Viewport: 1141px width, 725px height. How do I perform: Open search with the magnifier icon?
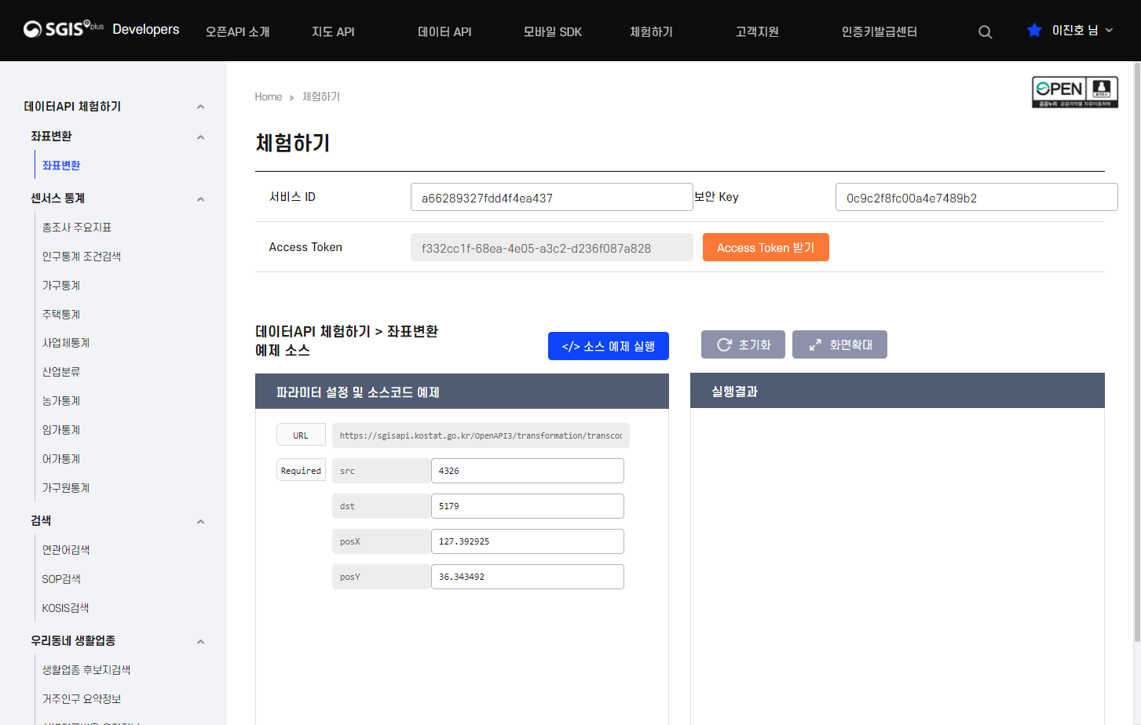pyautogui.click(x=984, y=31)
